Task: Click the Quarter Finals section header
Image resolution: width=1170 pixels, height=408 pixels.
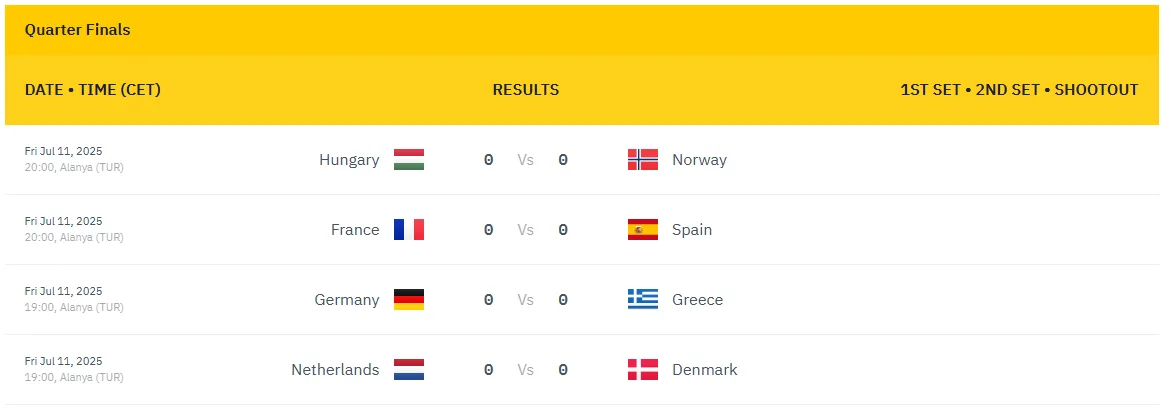Action: click(78, 30)
